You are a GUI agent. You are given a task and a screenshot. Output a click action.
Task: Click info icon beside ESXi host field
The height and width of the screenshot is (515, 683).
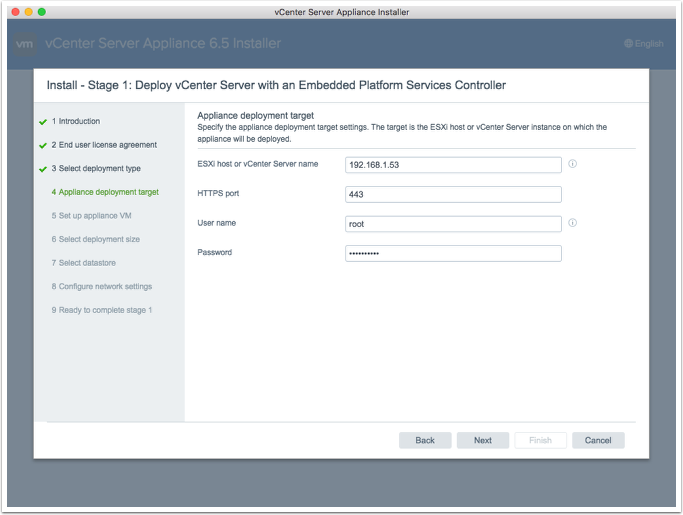coord(573,164)
